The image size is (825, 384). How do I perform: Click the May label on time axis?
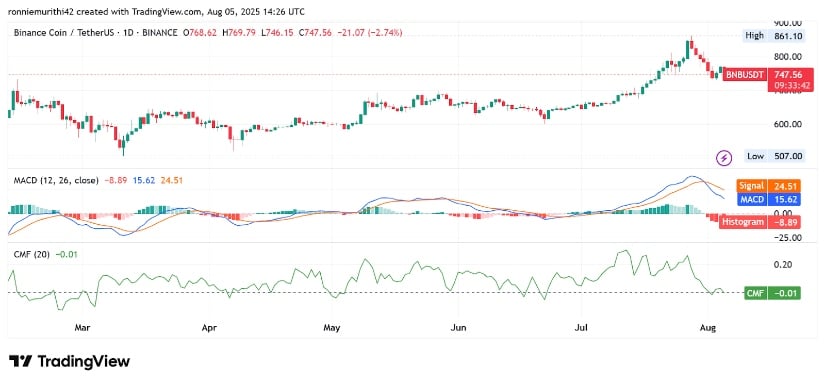[332, 328]
